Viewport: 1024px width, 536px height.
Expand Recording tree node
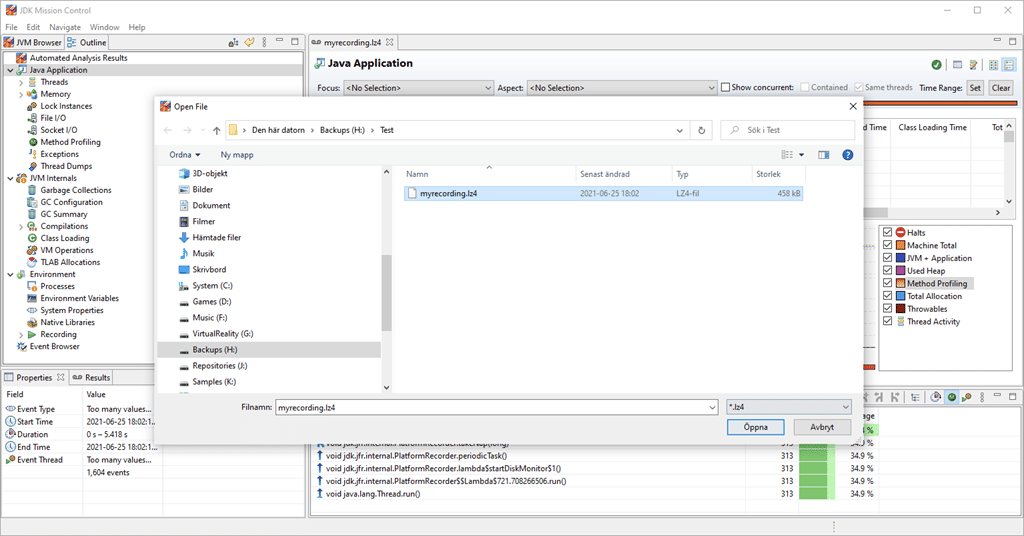(x=21, y=335)
